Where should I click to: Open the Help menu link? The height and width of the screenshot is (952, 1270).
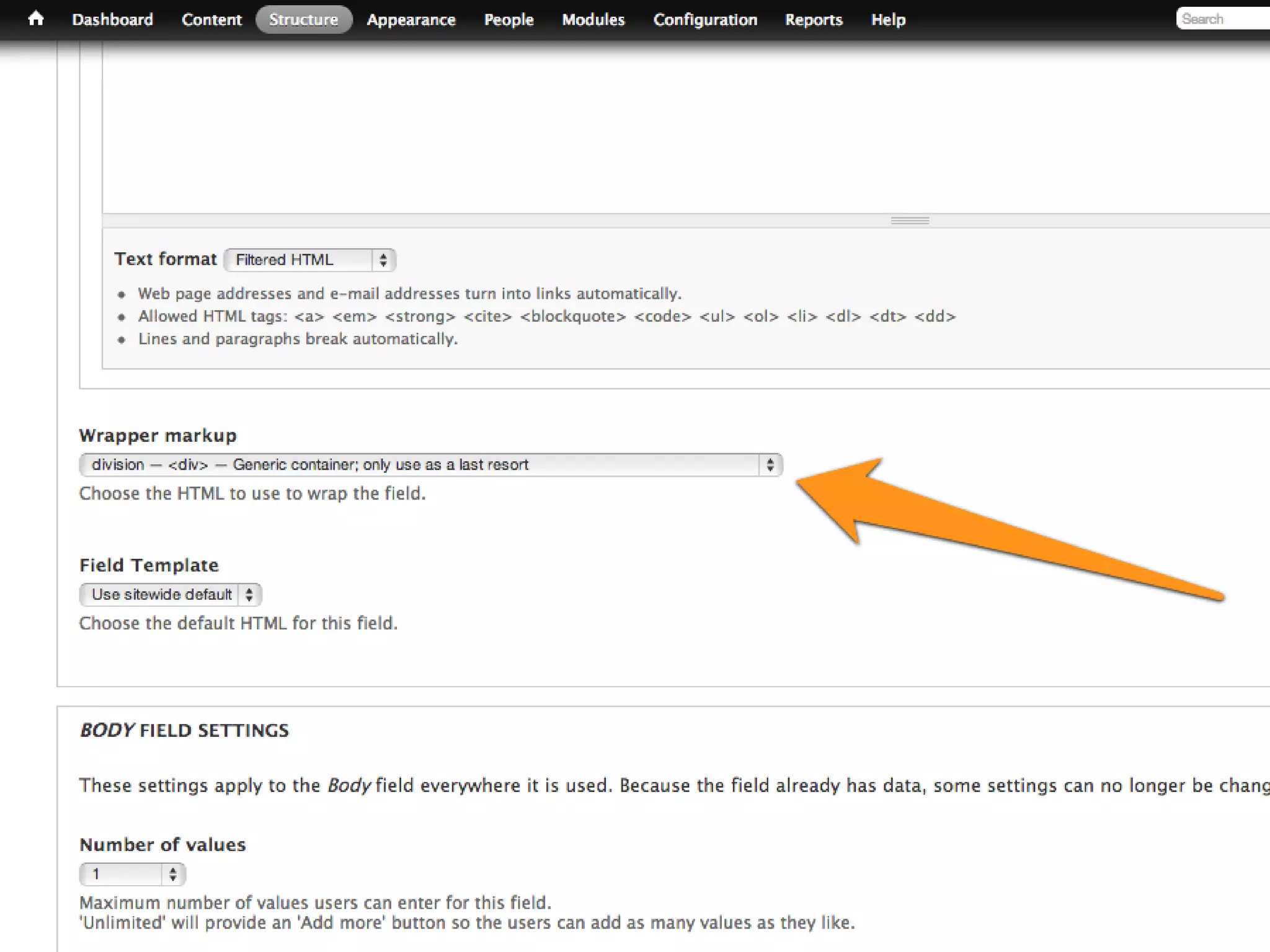point(888,20)
